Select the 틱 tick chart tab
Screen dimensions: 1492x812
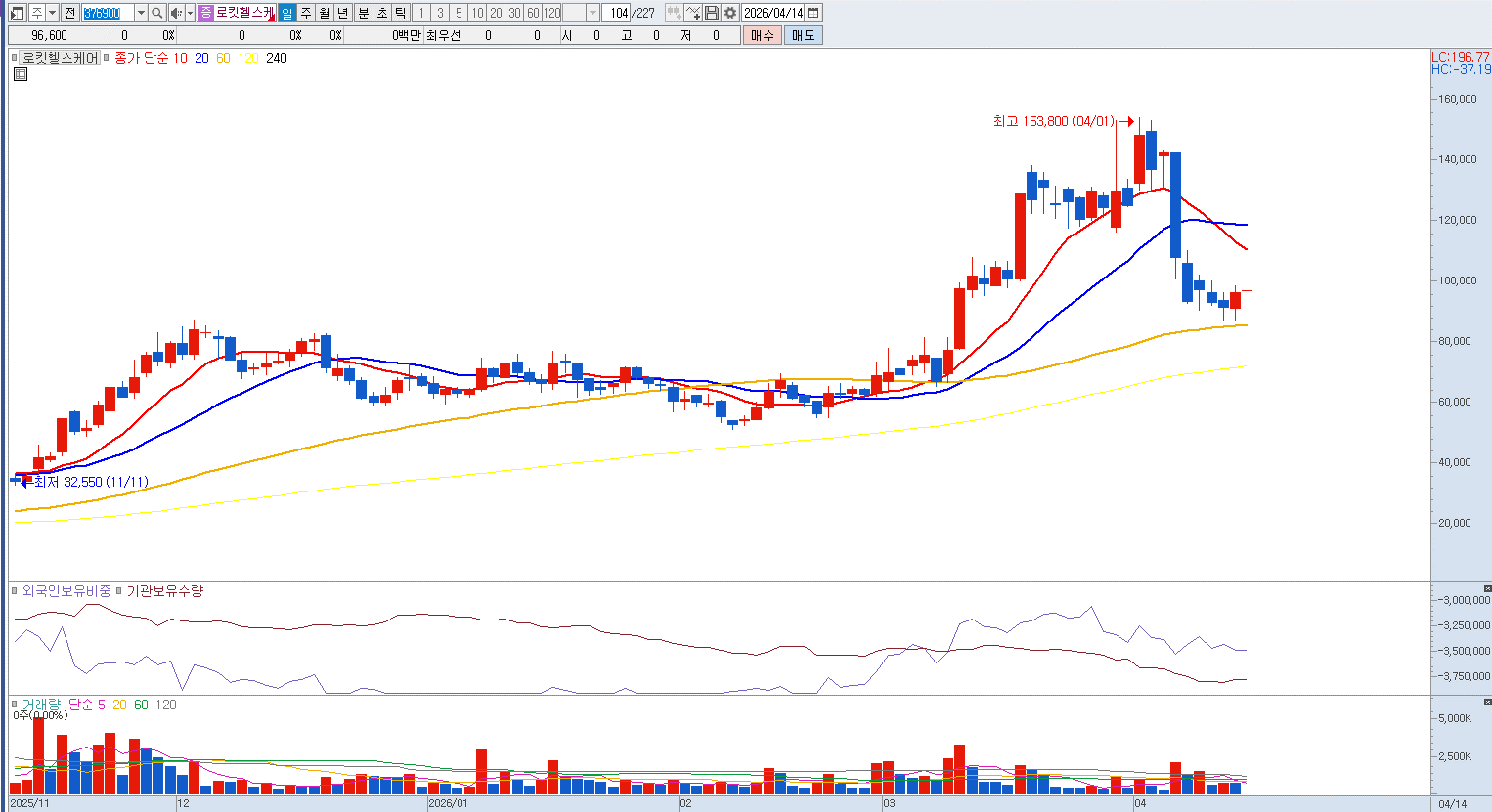[400, 13]
